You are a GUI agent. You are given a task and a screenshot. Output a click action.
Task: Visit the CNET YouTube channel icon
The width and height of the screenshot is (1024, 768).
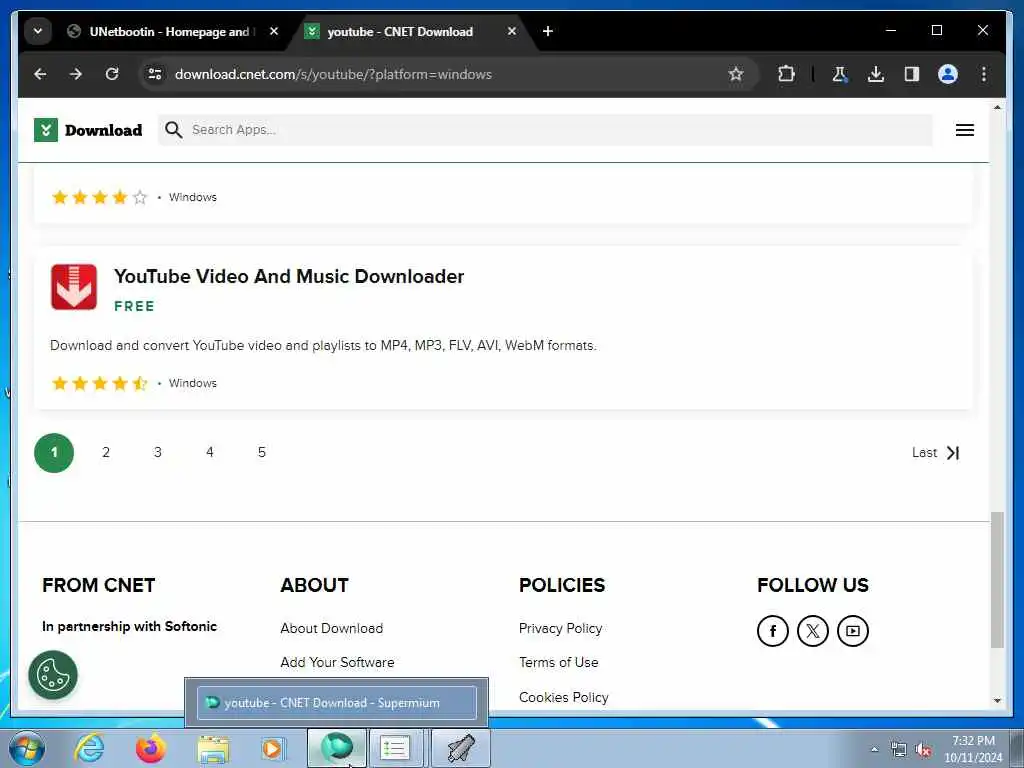tap(852, 631)
